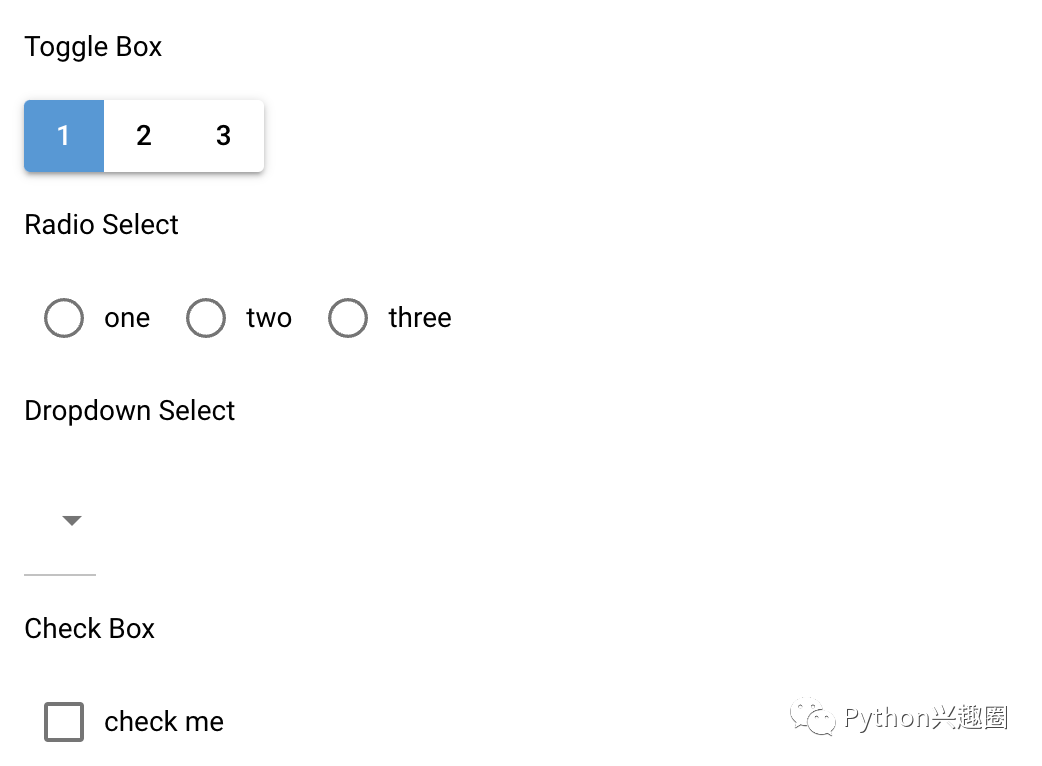
Task: Switch the toggle box to 2
Action: (144, 136)
